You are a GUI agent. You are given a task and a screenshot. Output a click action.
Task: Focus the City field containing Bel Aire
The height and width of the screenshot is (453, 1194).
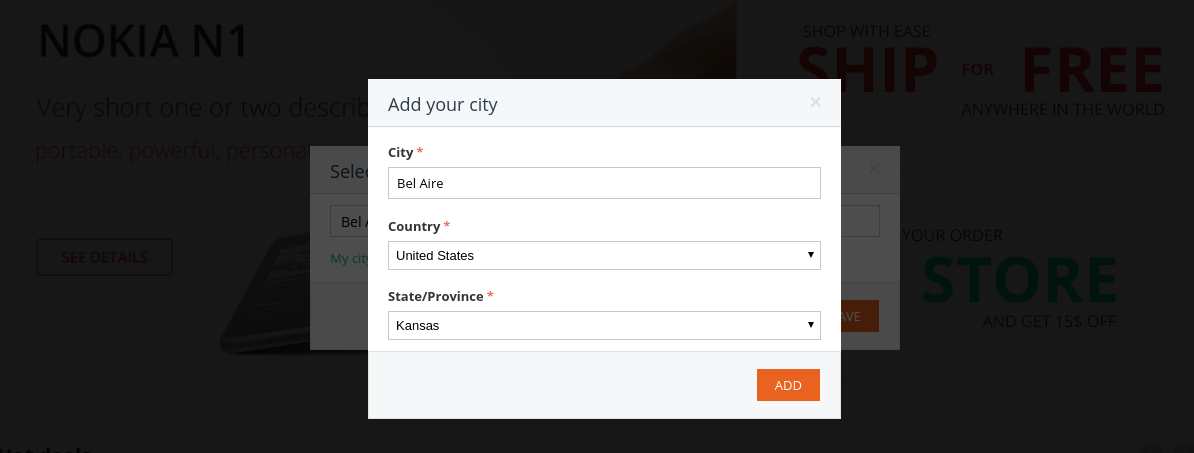pos(603,183)
